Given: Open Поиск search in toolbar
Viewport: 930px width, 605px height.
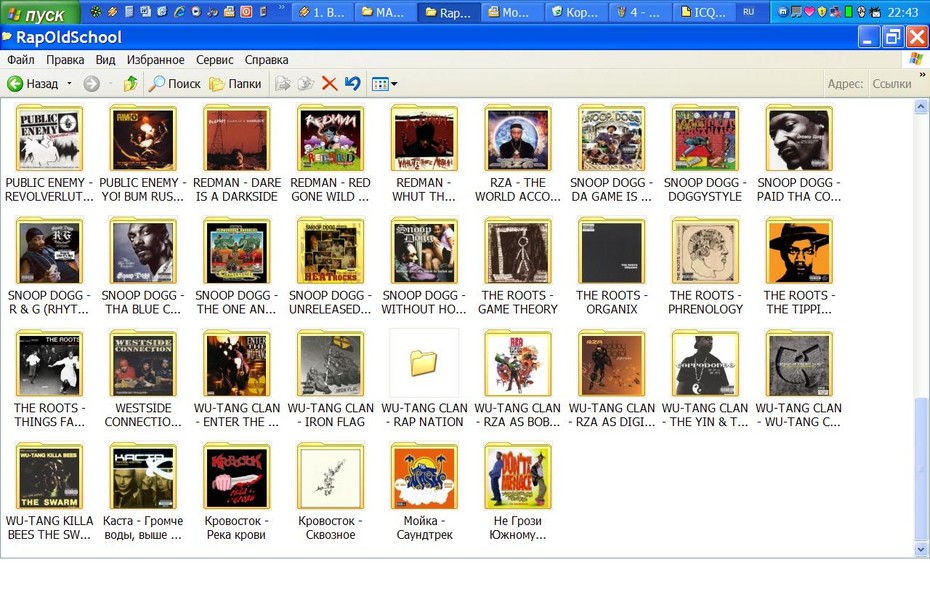Looking at the screenshot, I should point(174,84).
